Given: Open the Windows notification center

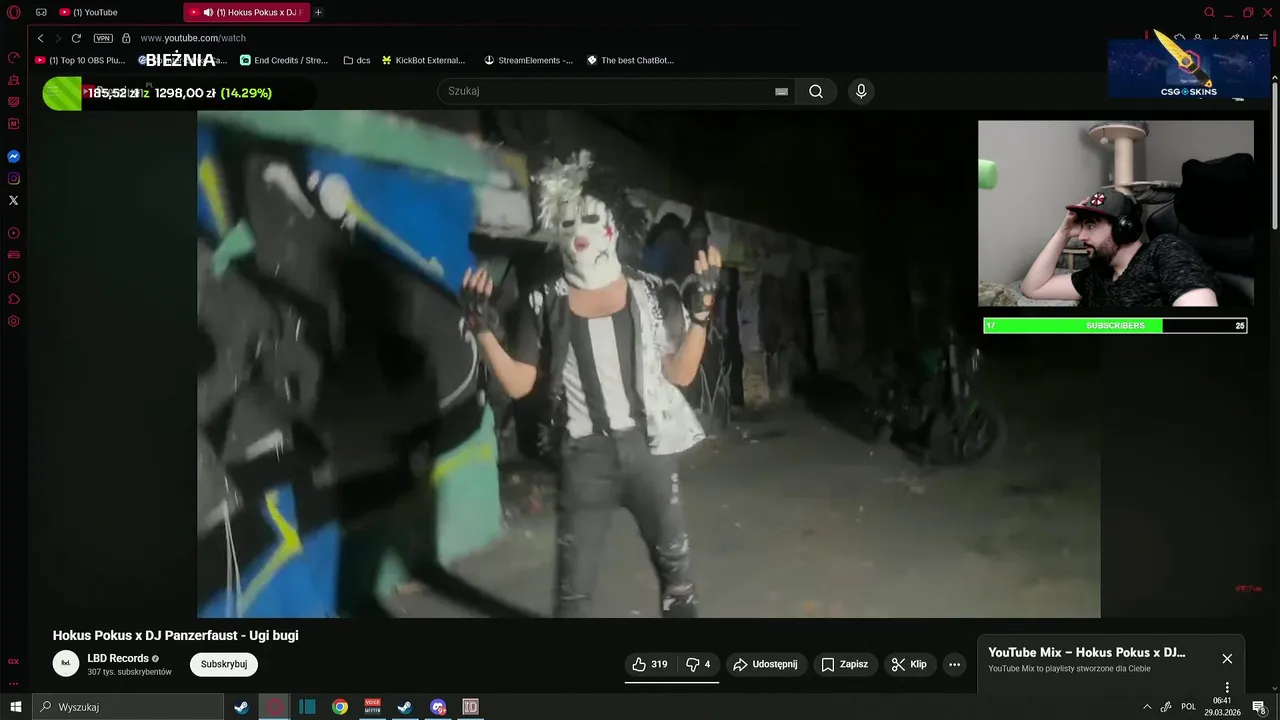Looking at the screenshot, I should [1259, 707].
